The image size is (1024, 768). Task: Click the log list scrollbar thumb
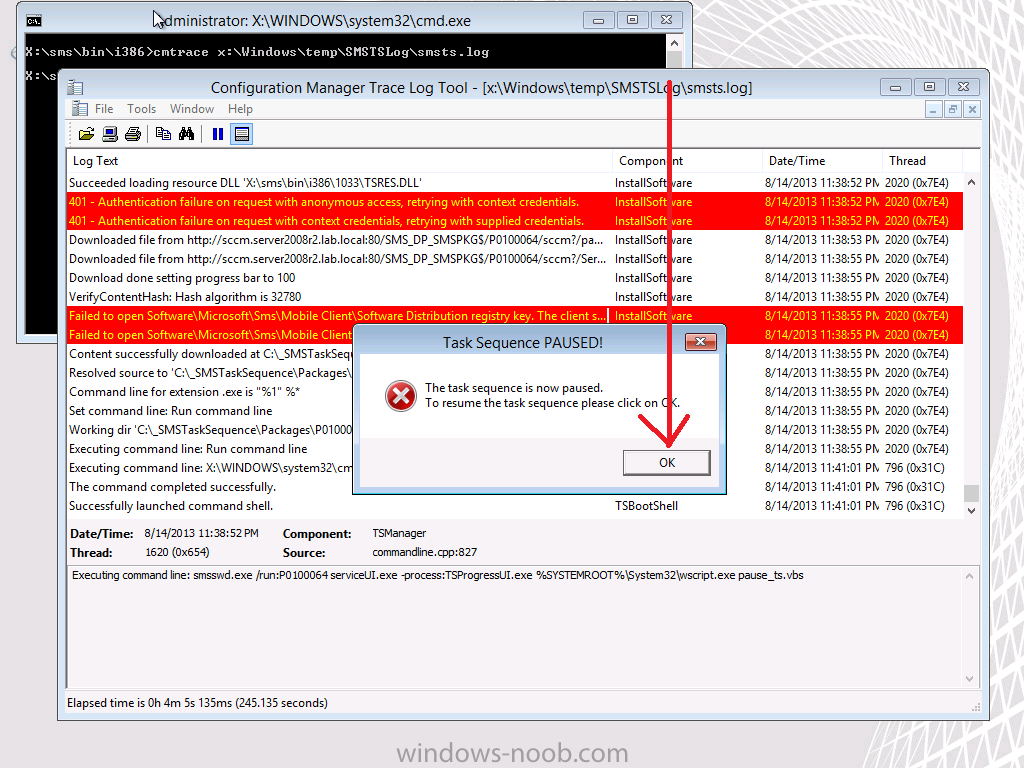coord(971,492)
